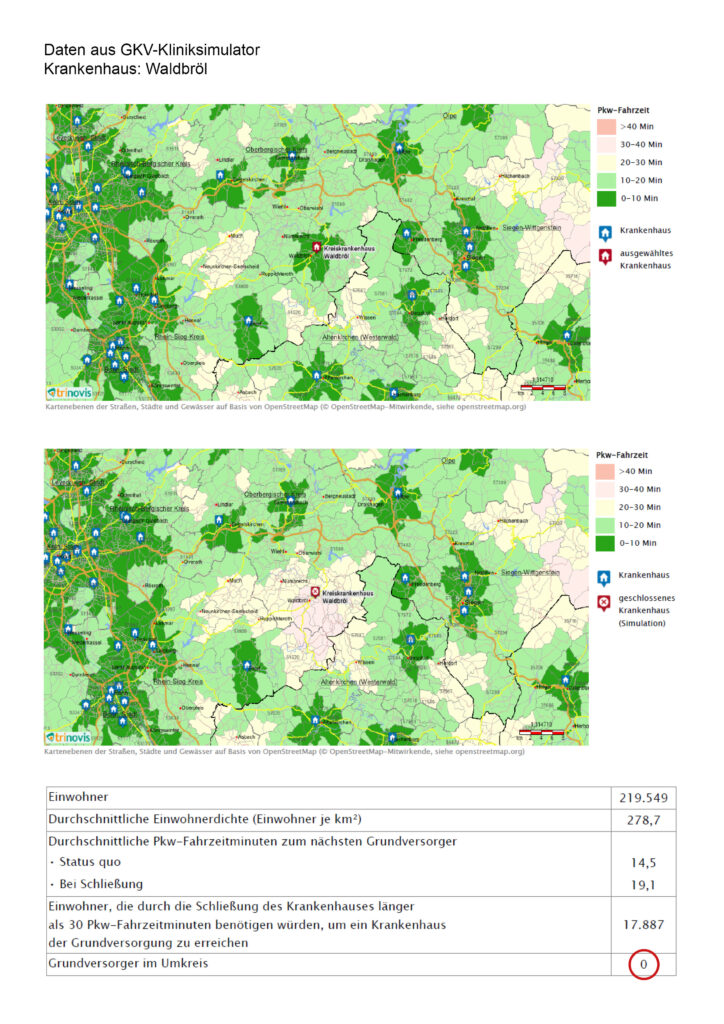Screen dimensions: 724x1024
Task: Click the red Kreiskrankenhaus Waldbröl marker in upper map
Action: (x=317, y=247)
